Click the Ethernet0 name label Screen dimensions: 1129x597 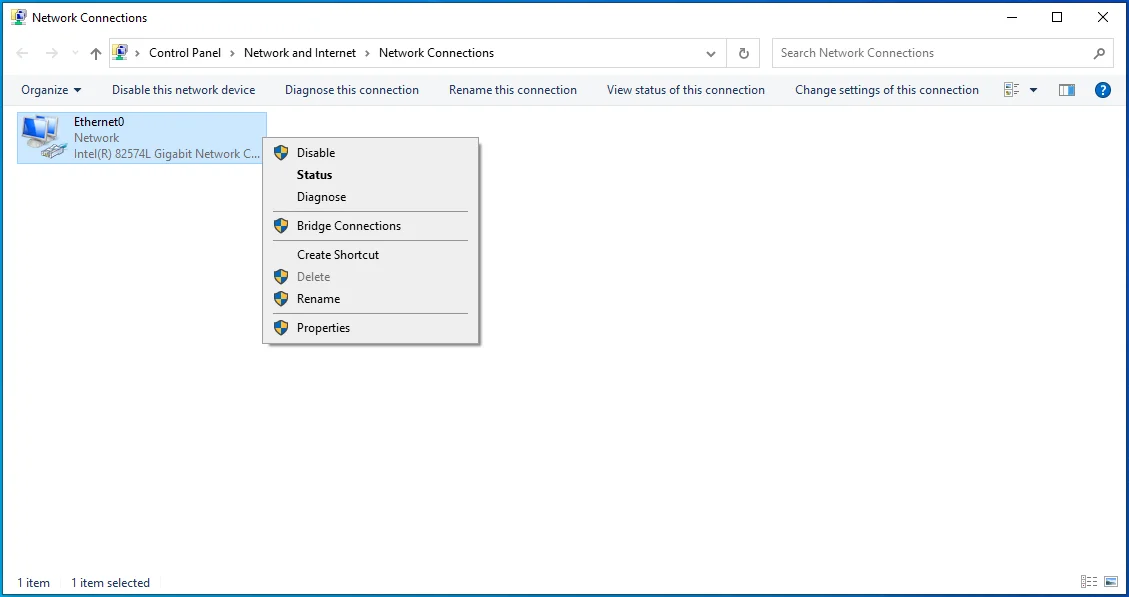99,122
